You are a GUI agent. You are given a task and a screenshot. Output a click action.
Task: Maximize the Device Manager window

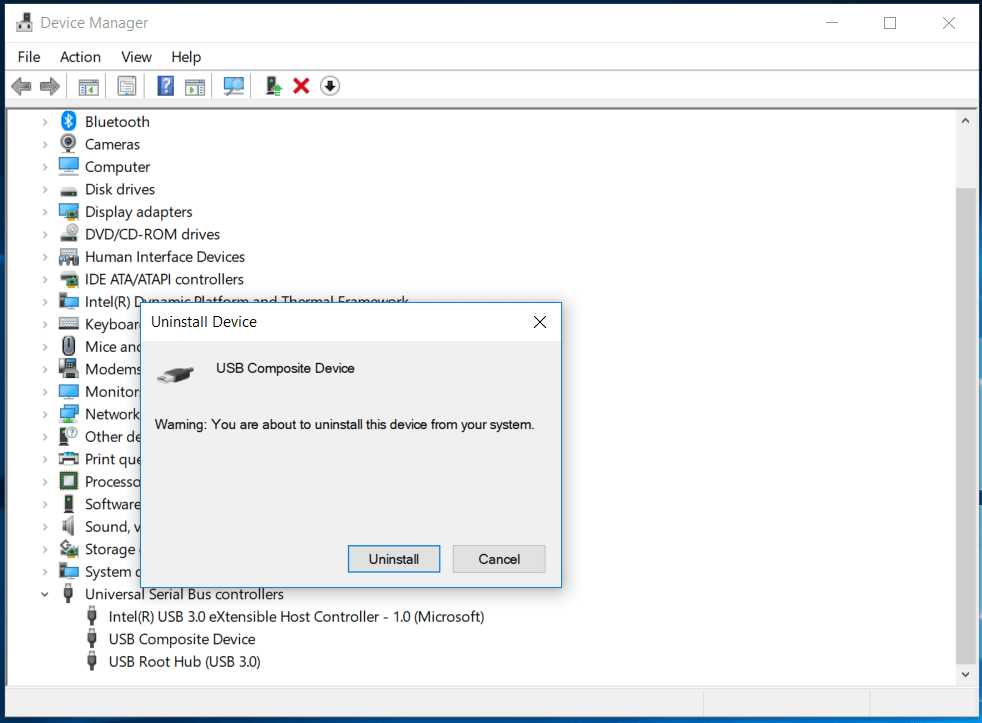coord(890,23)
